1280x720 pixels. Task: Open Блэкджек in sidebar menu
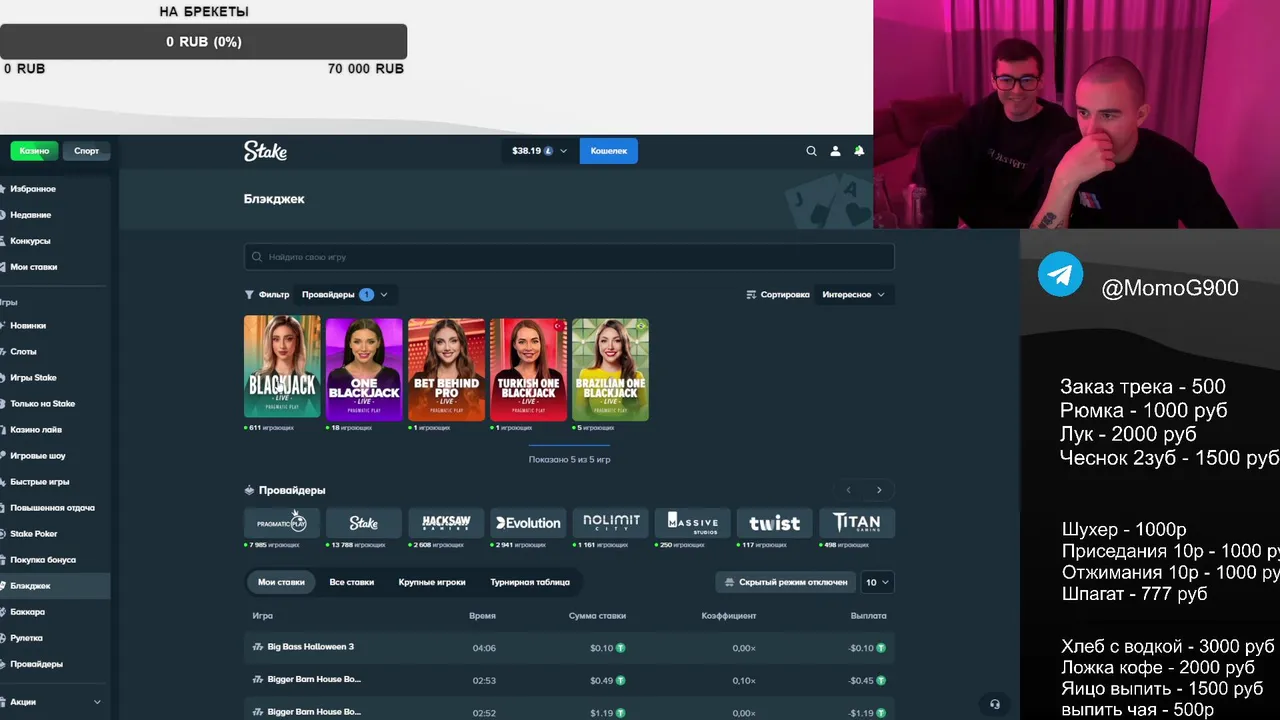pos(55,586)
